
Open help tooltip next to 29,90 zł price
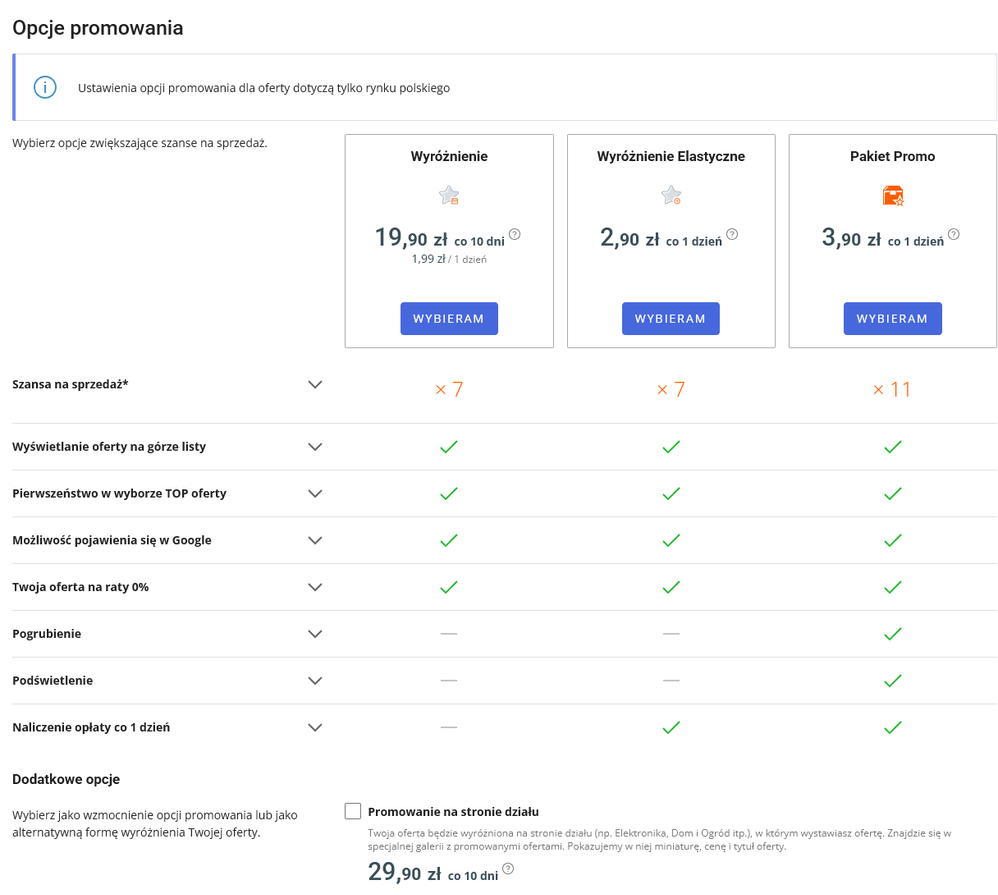(508, 868)
